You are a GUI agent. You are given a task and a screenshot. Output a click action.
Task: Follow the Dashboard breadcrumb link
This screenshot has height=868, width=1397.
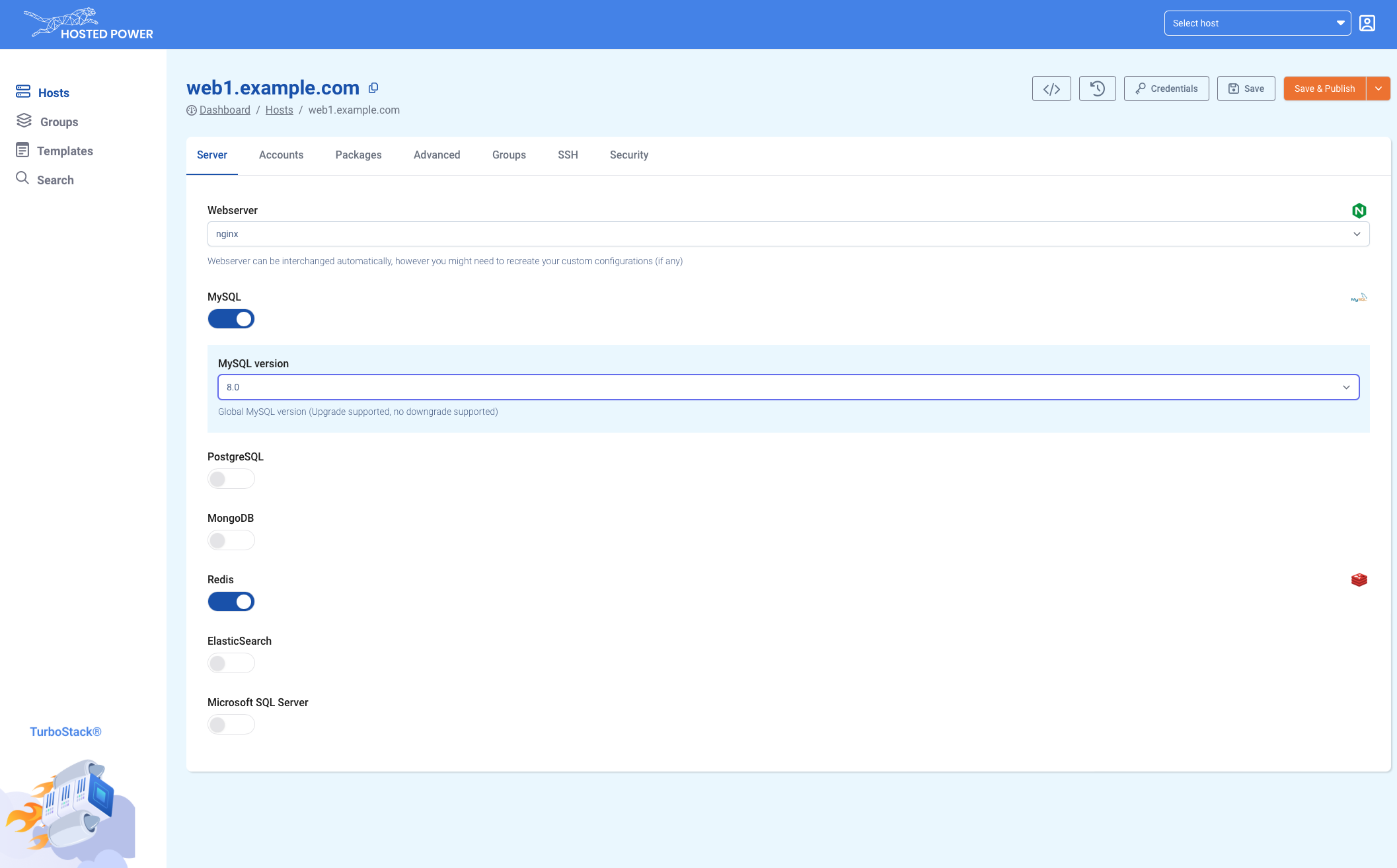tap(225, 110)
